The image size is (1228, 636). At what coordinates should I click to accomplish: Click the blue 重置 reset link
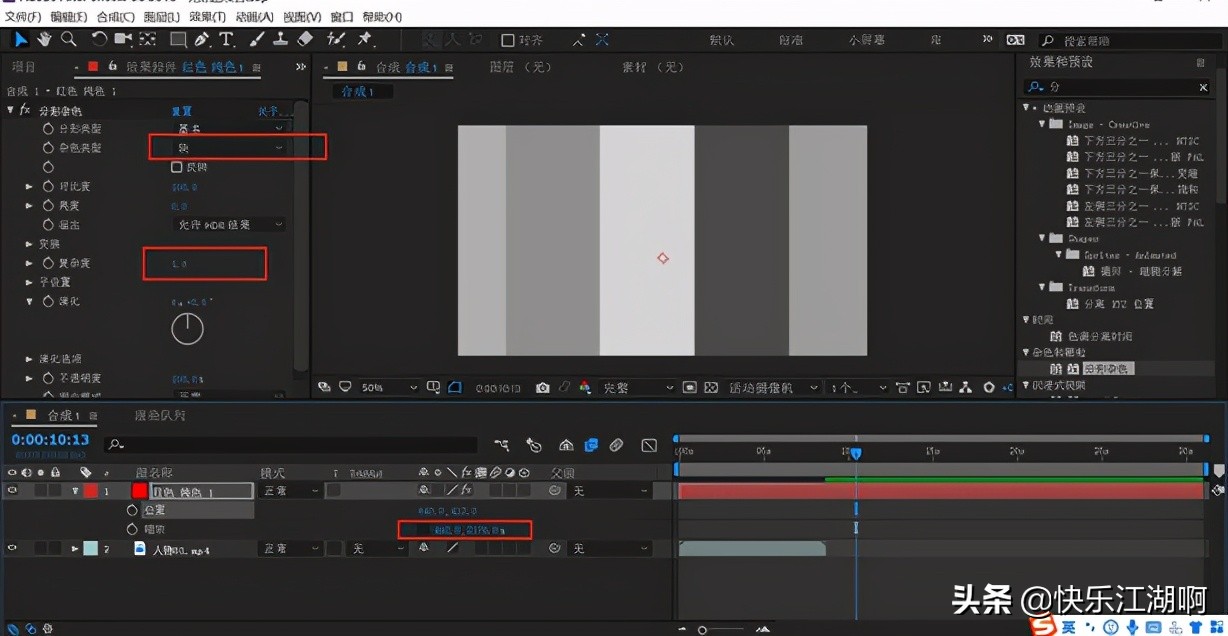[181, 111]
